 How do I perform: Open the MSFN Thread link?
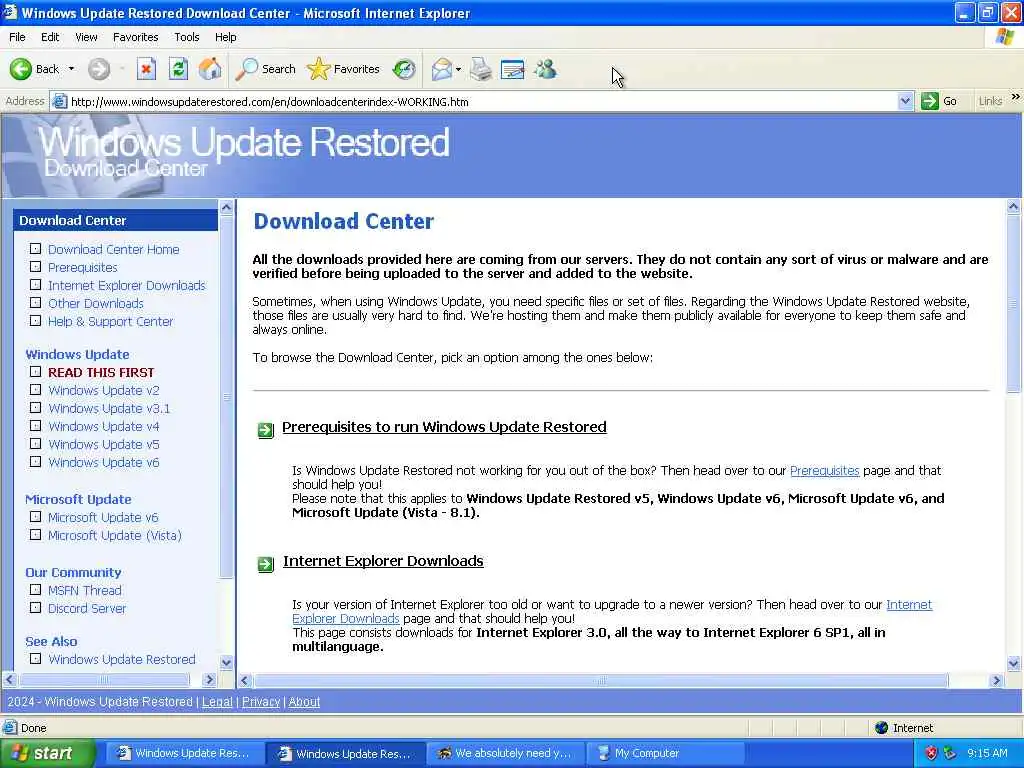click(85, 590)
